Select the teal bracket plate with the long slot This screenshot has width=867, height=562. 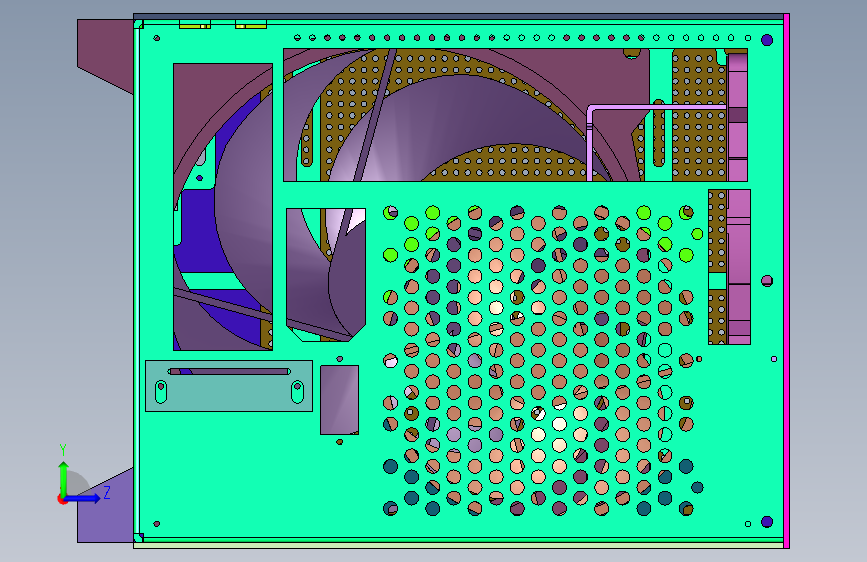click(x=229, y=386)
